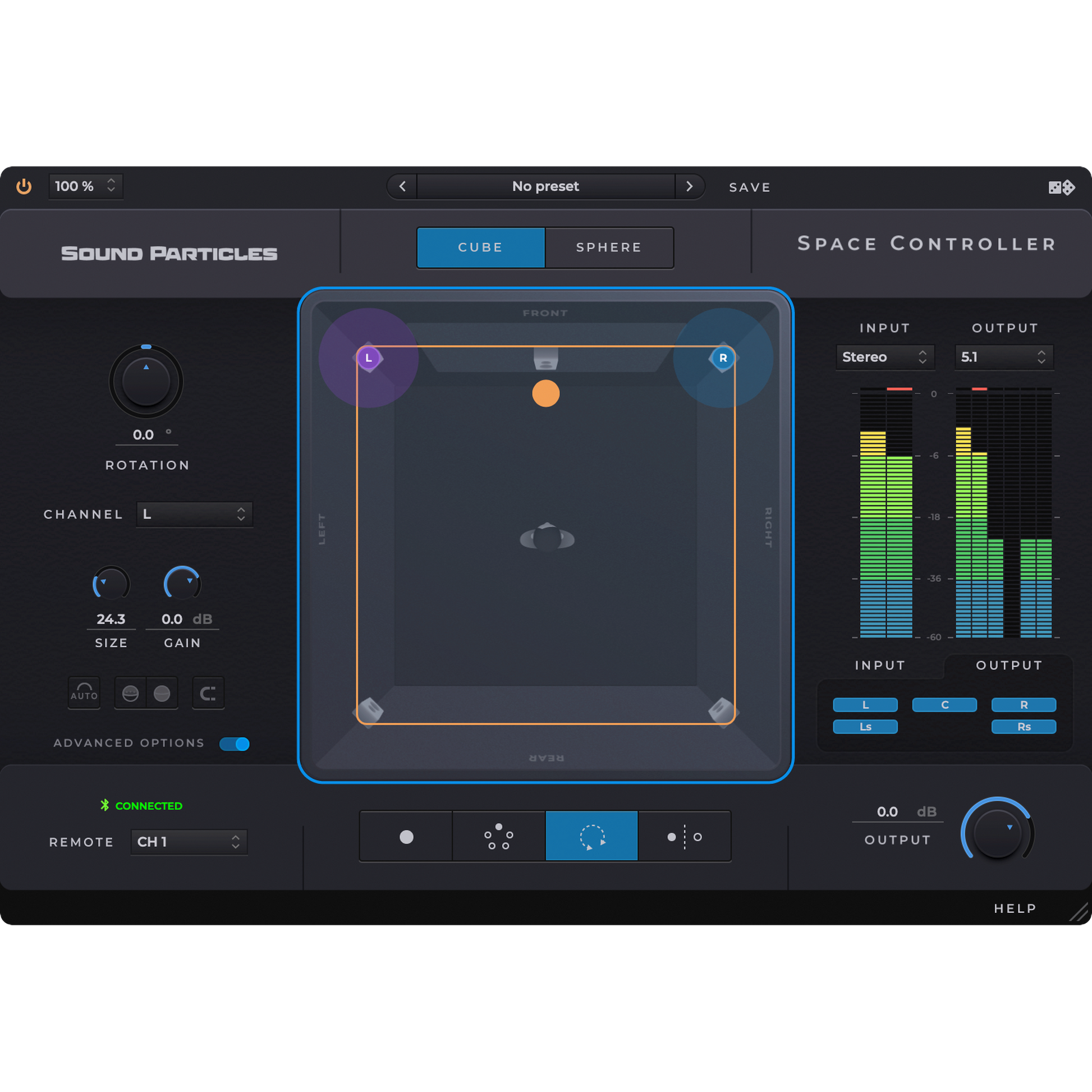Open the Remote CH 1 dropdown
Screen dimensions: 1092x1092
(189, 842)
